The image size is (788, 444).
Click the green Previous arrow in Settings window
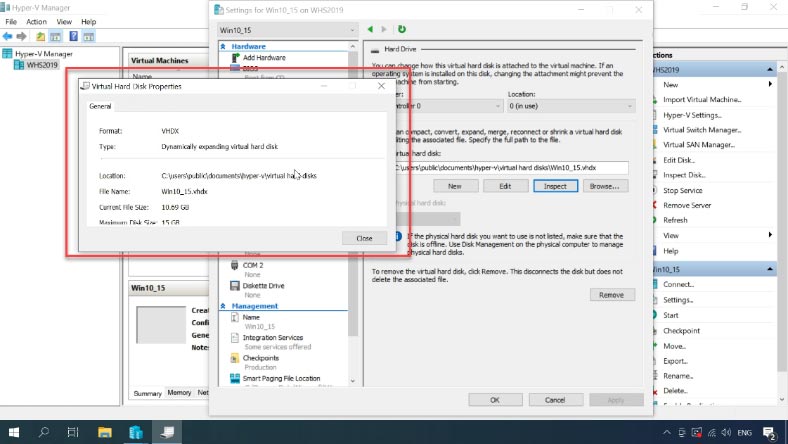click(x=370, y=29)
